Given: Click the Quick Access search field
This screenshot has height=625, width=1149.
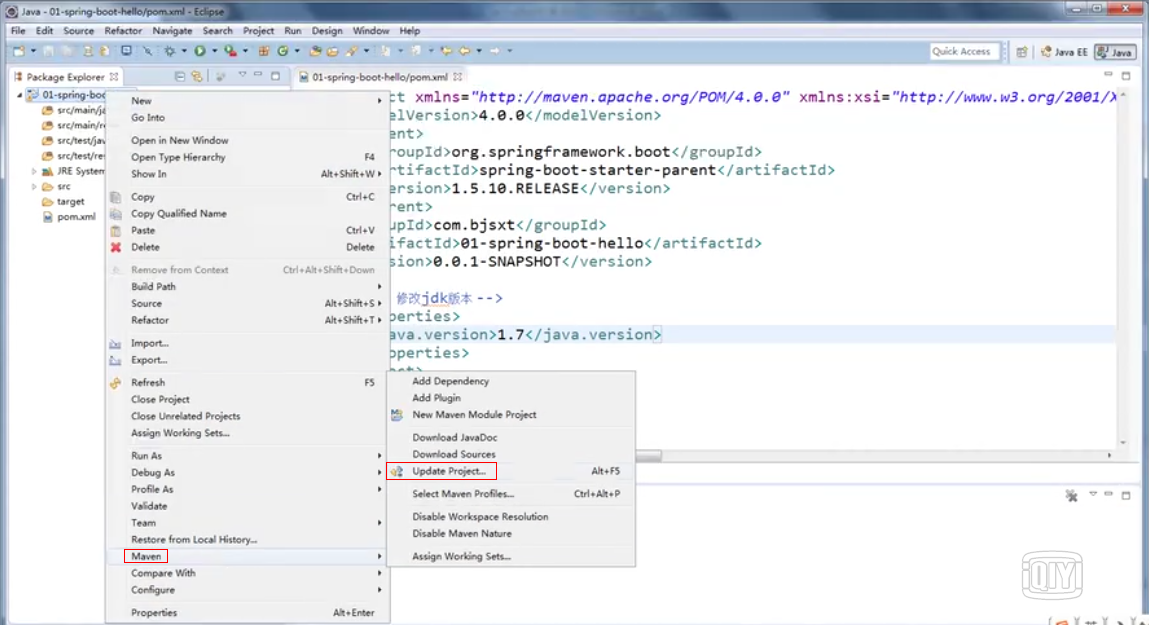Looking at the screenshot, I should tap(963, 51).
